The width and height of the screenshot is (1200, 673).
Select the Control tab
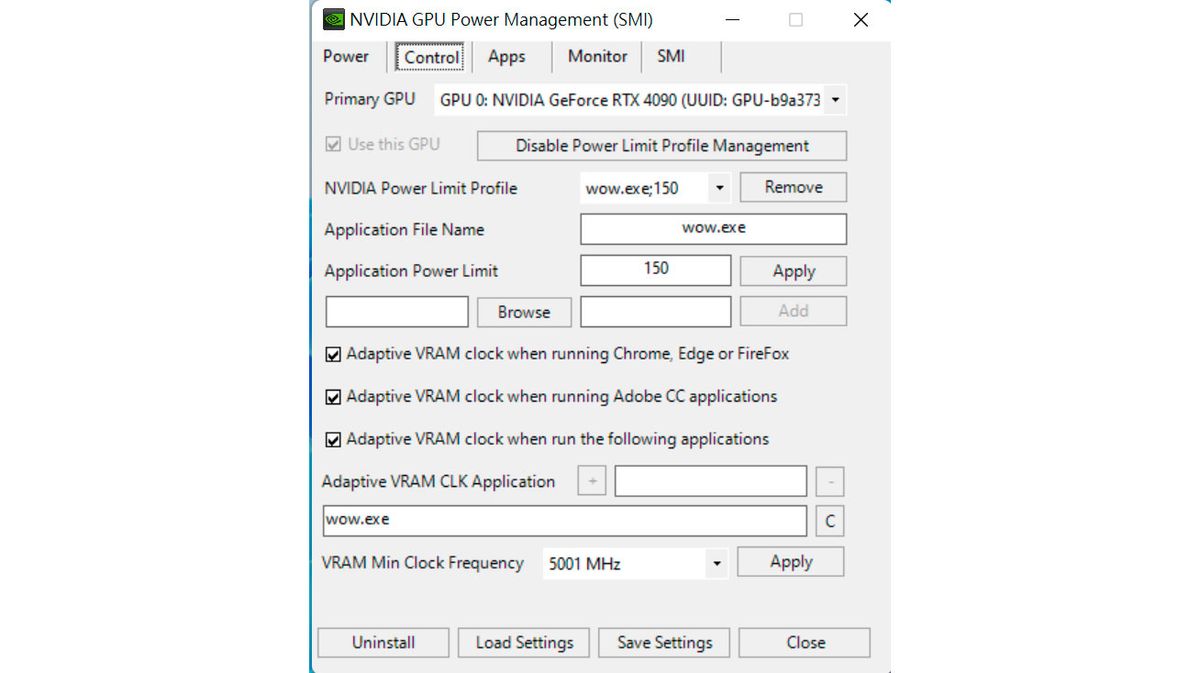tap(432, 57)
